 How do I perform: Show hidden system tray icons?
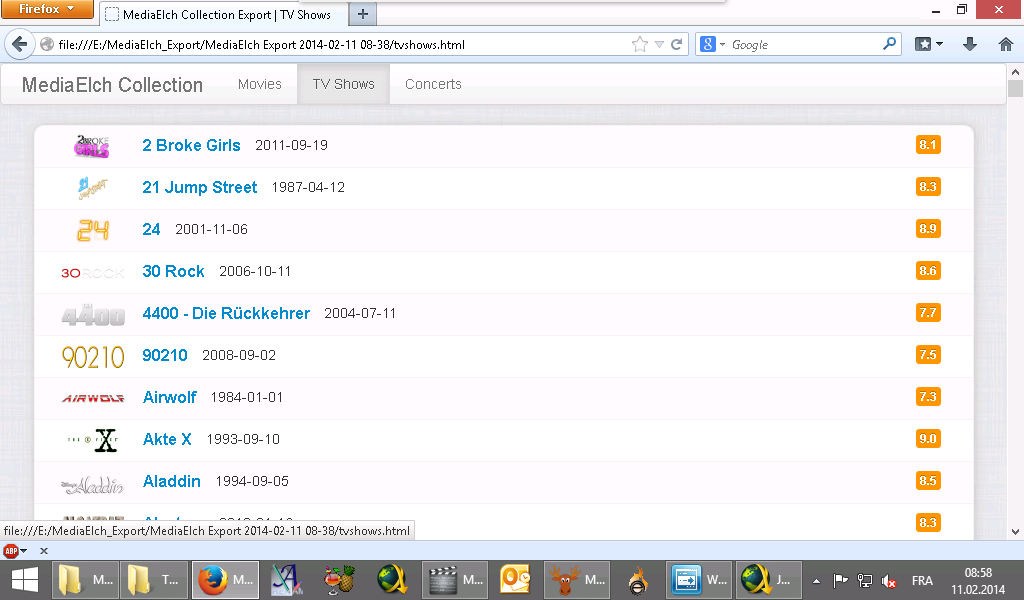[816, 580]
